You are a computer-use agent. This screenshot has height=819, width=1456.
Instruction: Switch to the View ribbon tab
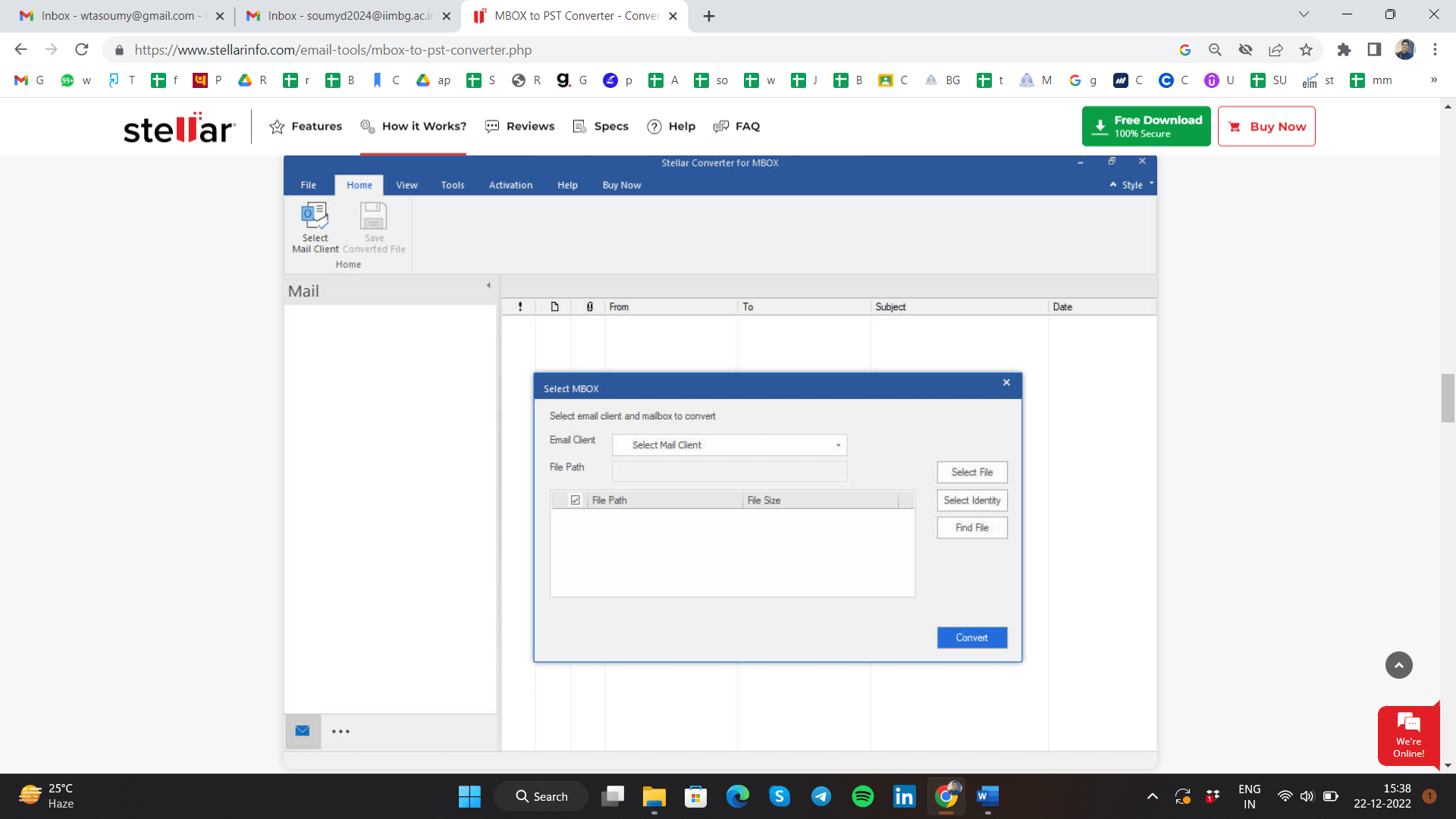pos(406,185)
